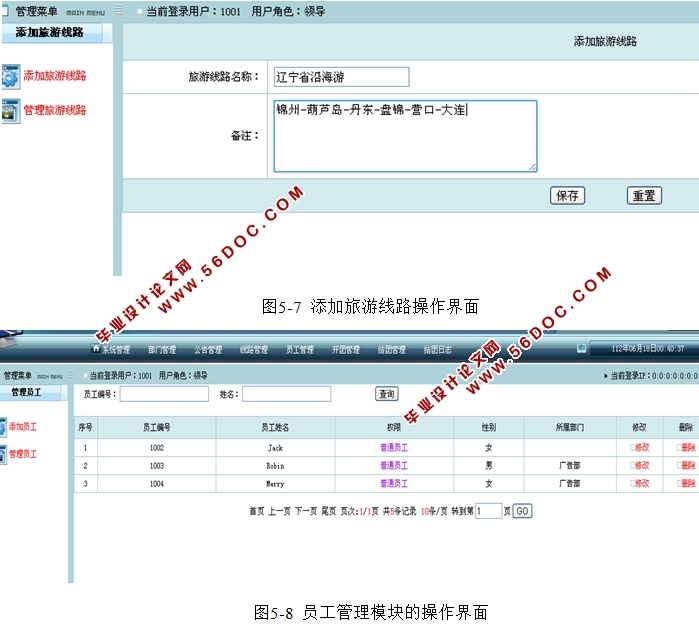
Task: Focus the page number jump field
Action: coord(489,511)
